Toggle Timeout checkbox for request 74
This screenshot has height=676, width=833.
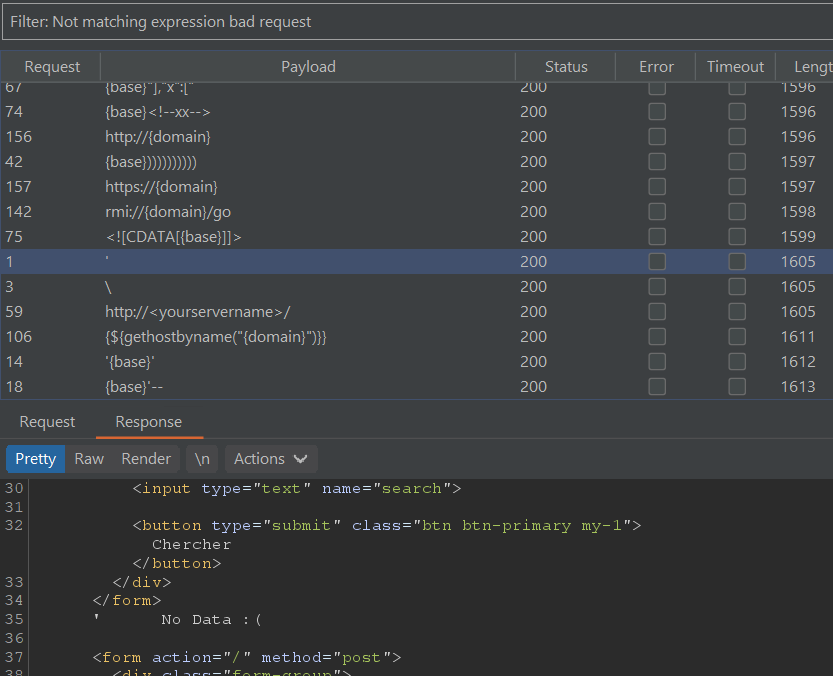(737, 112)
